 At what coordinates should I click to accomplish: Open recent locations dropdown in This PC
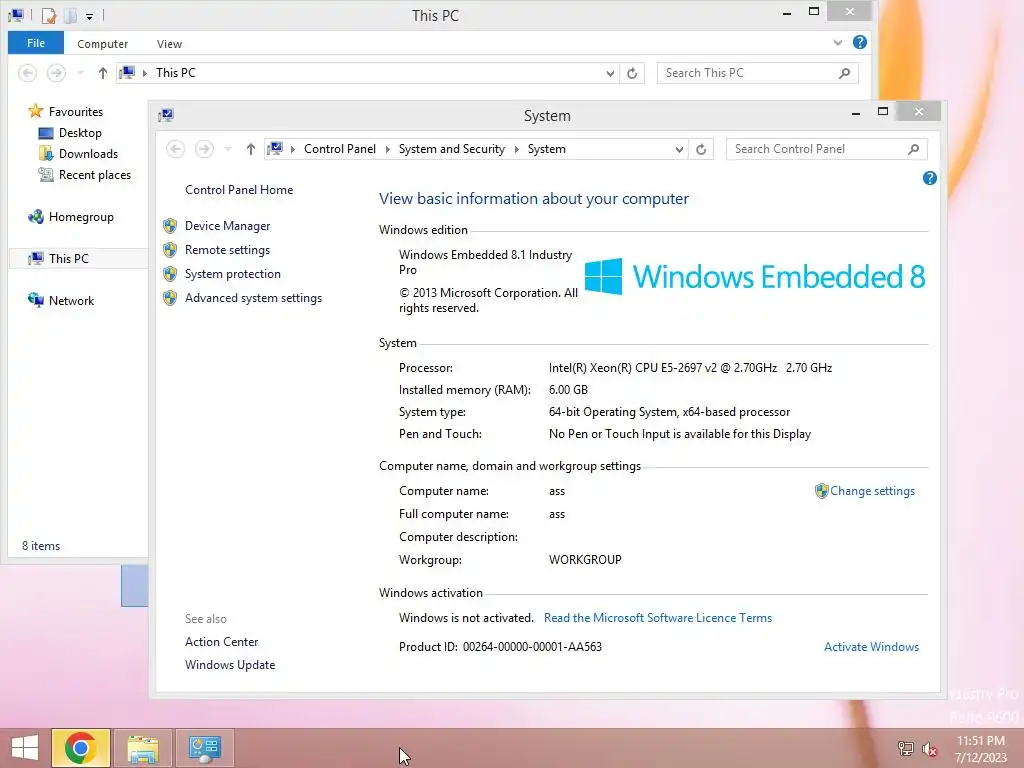click(80, 73)
